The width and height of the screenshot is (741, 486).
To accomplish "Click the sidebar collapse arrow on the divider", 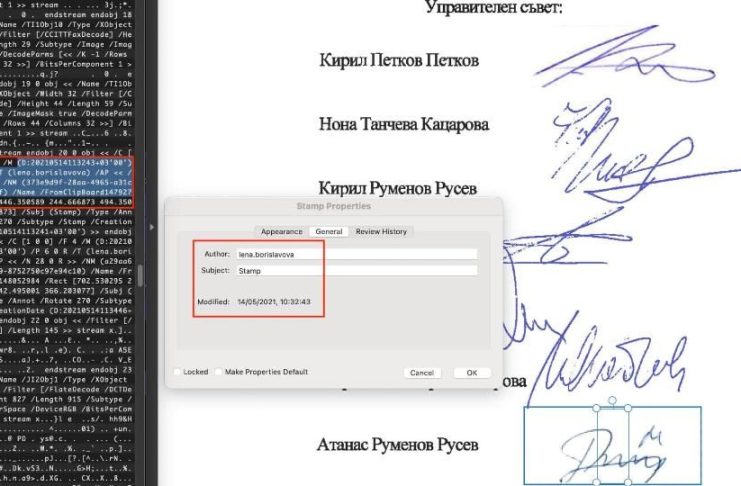I will (152, 228).
